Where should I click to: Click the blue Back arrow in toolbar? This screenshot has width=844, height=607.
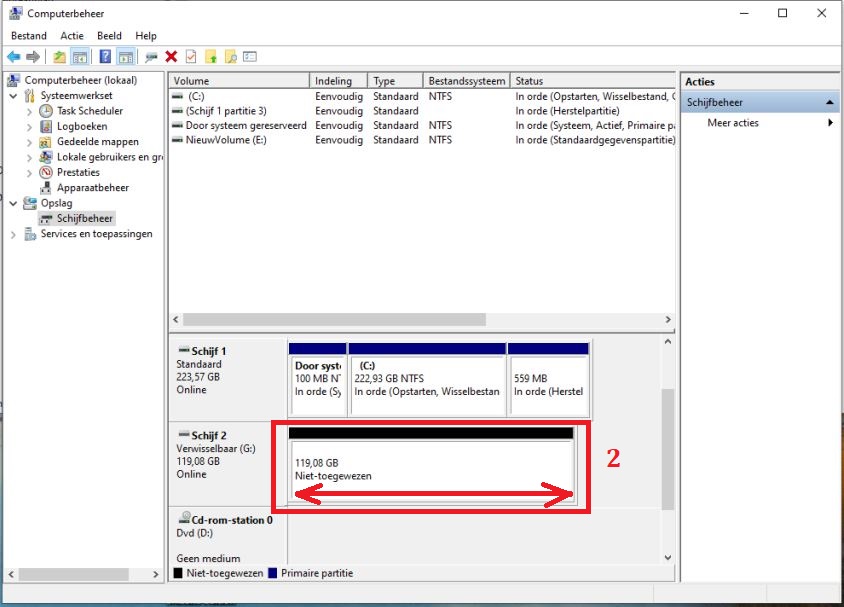pos(13,57)
